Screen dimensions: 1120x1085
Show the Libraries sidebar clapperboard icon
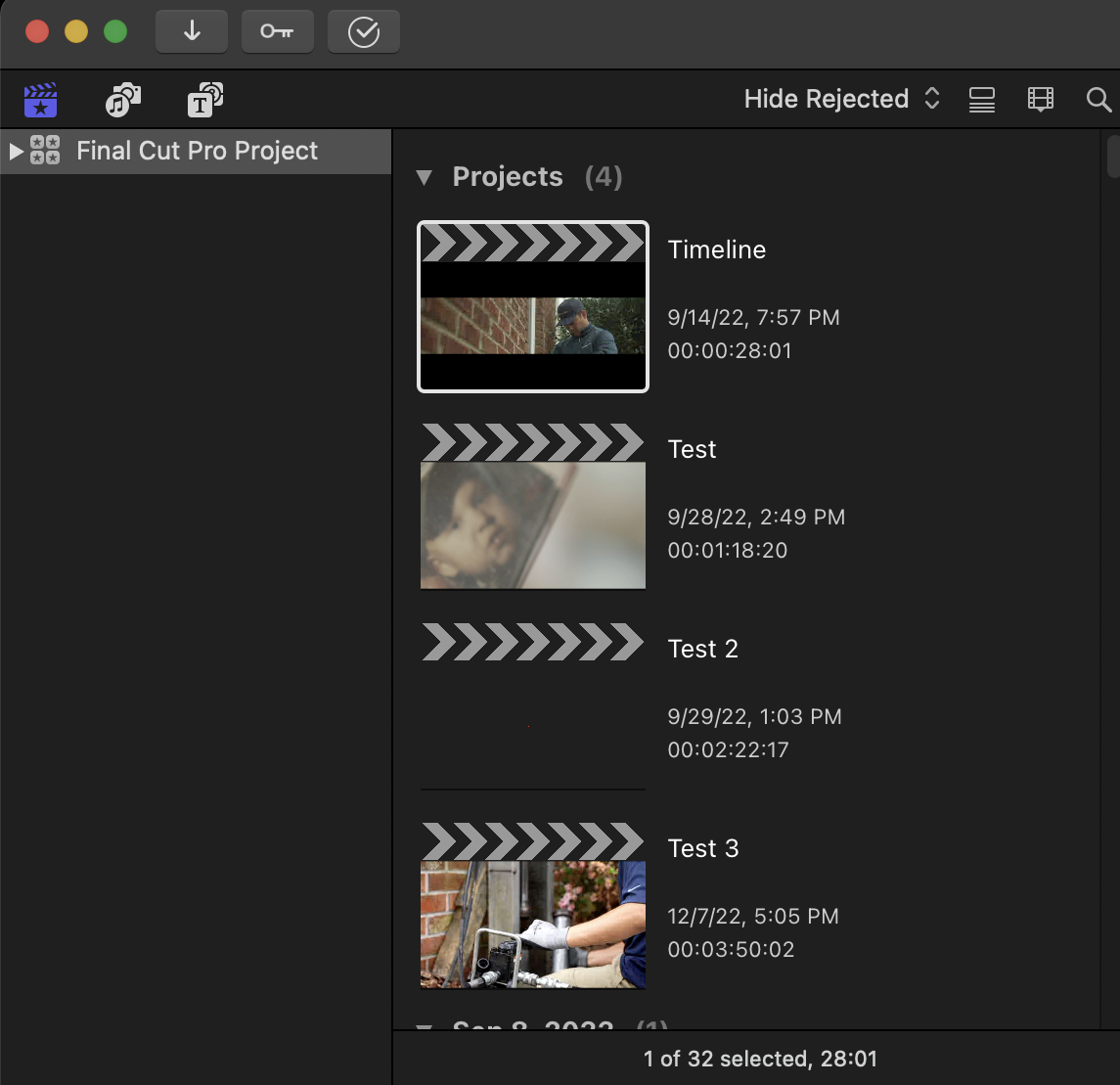[41, 100]
